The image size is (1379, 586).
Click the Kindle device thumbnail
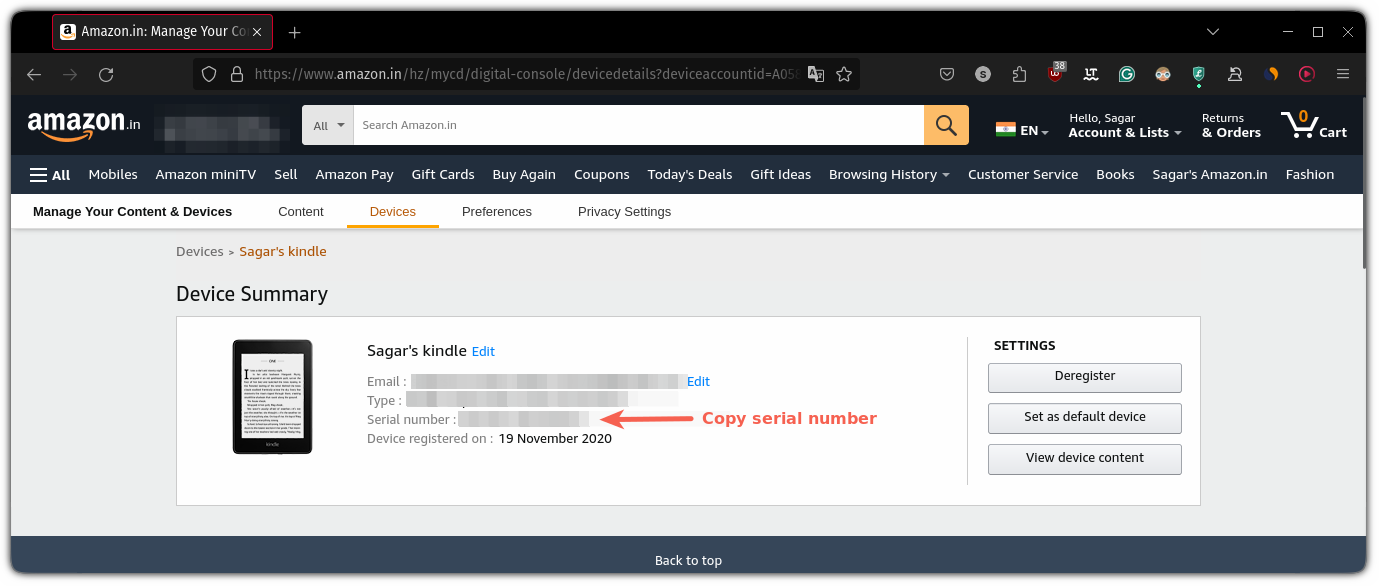[272, 396]
